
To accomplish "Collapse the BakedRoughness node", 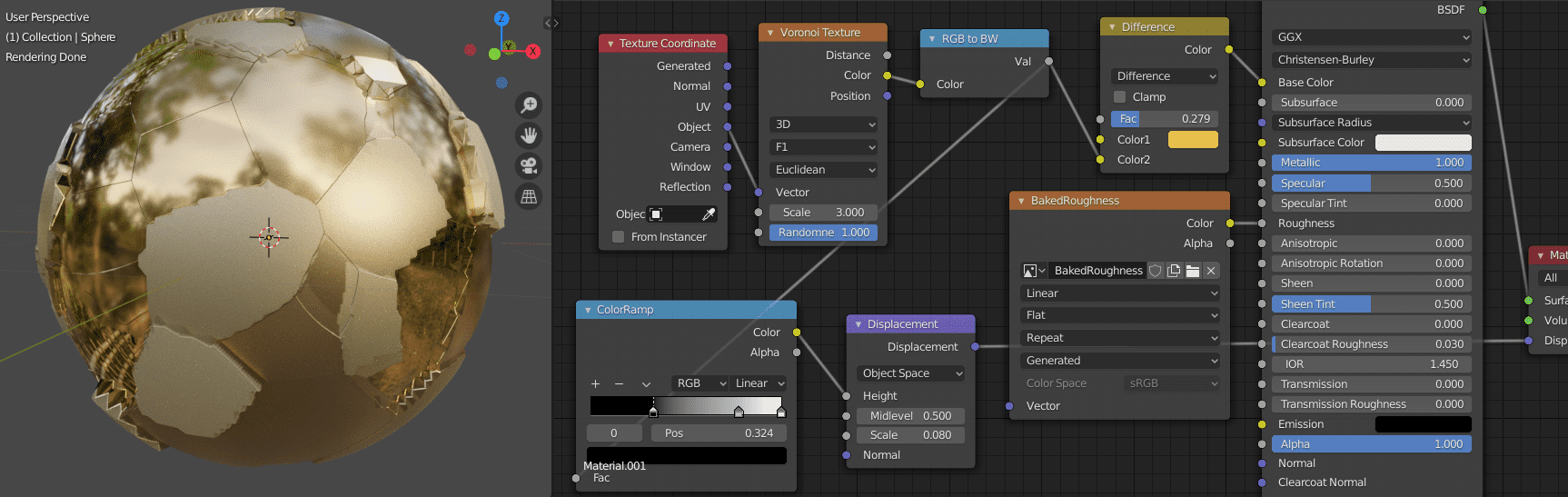I will click(x=1021, y=201).
